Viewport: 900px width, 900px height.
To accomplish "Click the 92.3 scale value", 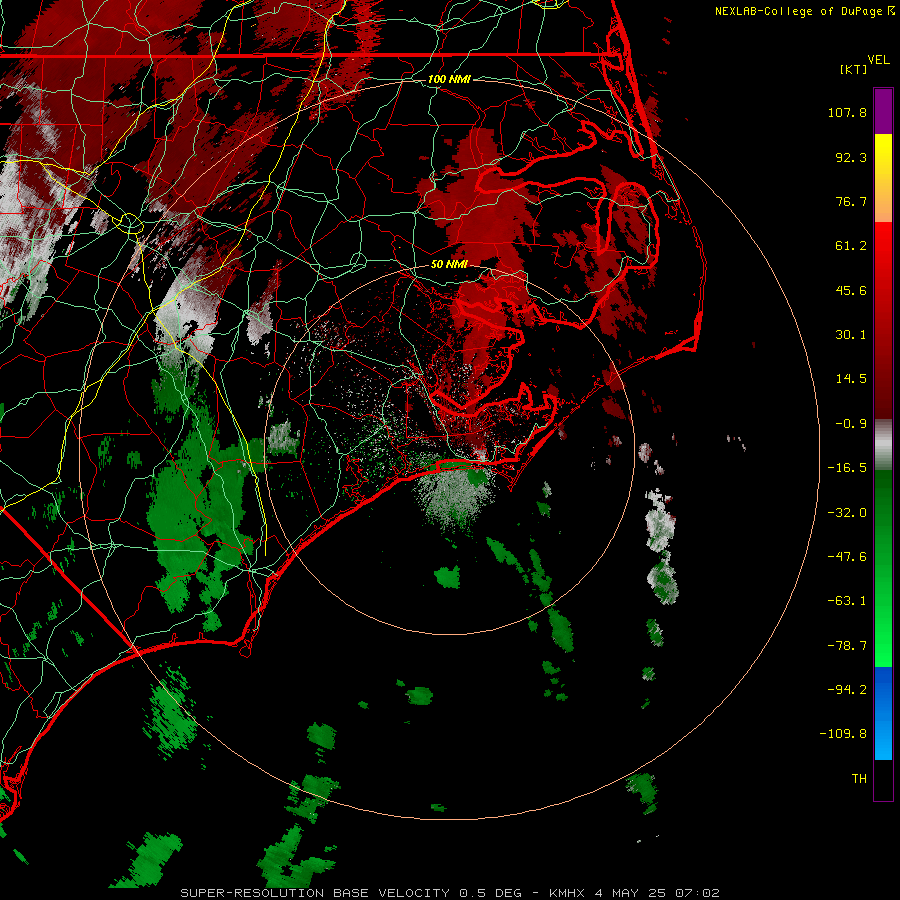I will click(x=851, y=157).
